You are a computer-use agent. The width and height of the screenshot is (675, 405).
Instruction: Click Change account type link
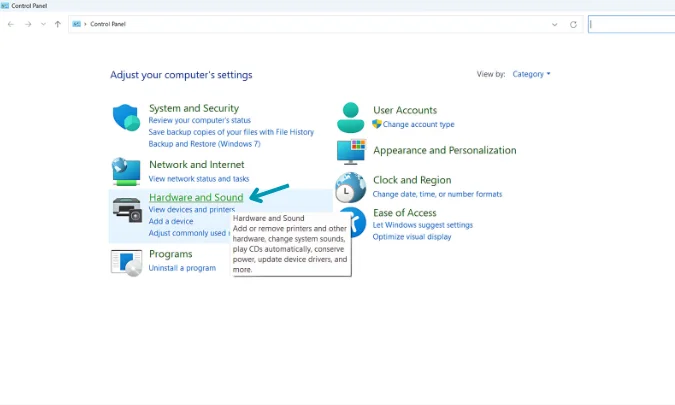click(418, 124)
